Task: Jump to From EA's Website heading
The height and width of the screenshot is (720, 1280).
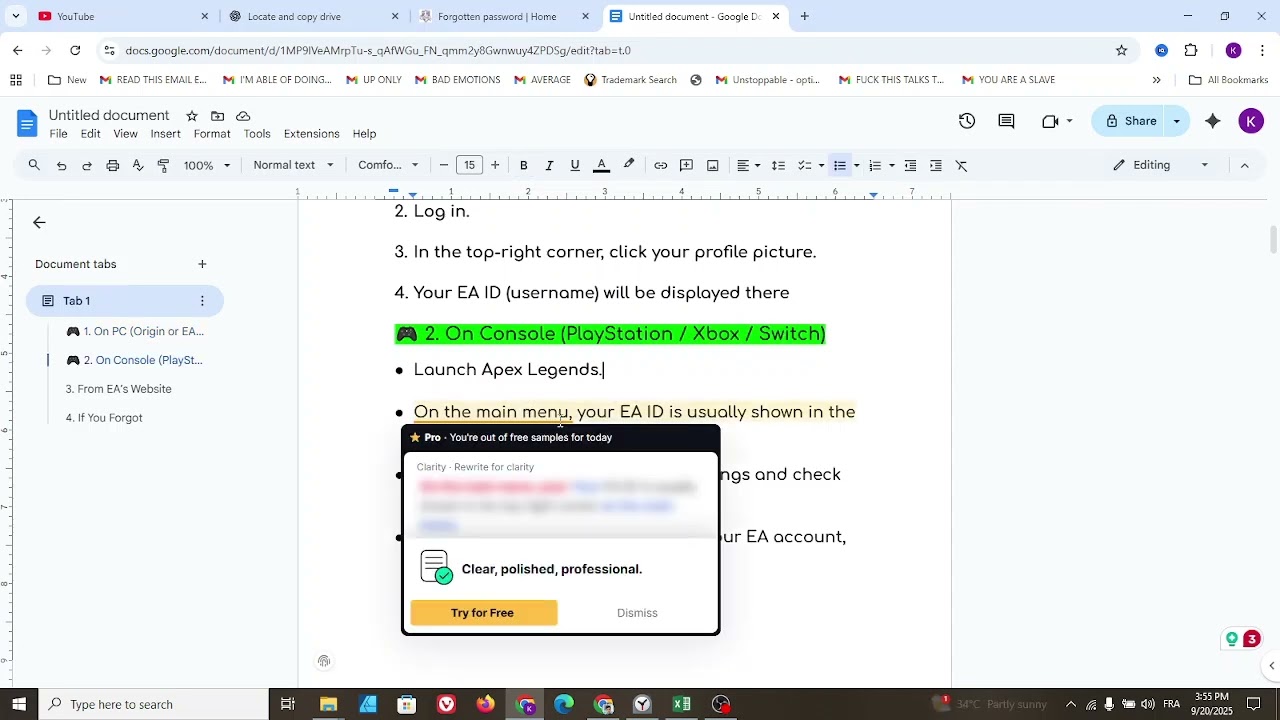Action: (119, 389)
